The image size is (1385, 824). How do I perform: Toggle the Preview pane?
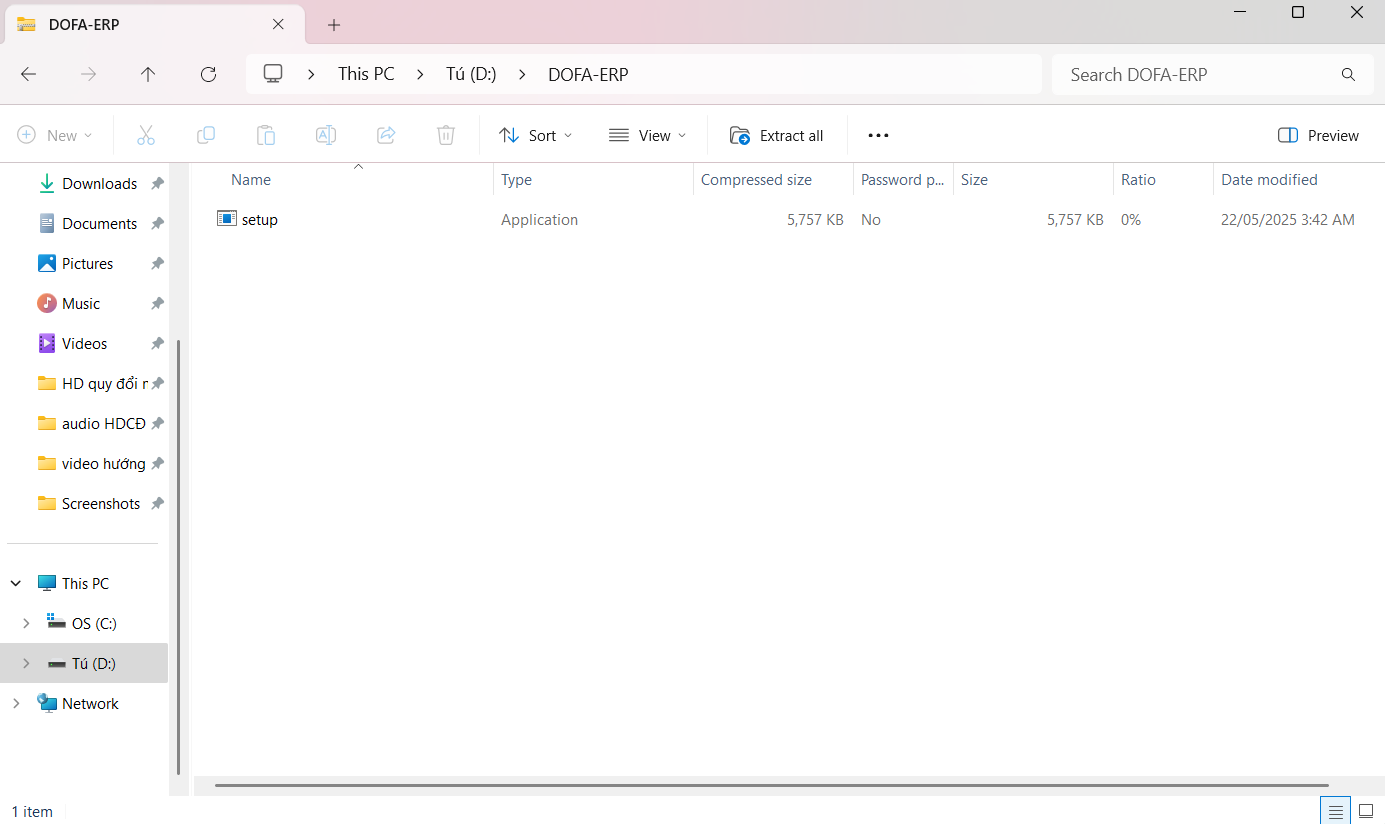click(x=1318, y=135)
